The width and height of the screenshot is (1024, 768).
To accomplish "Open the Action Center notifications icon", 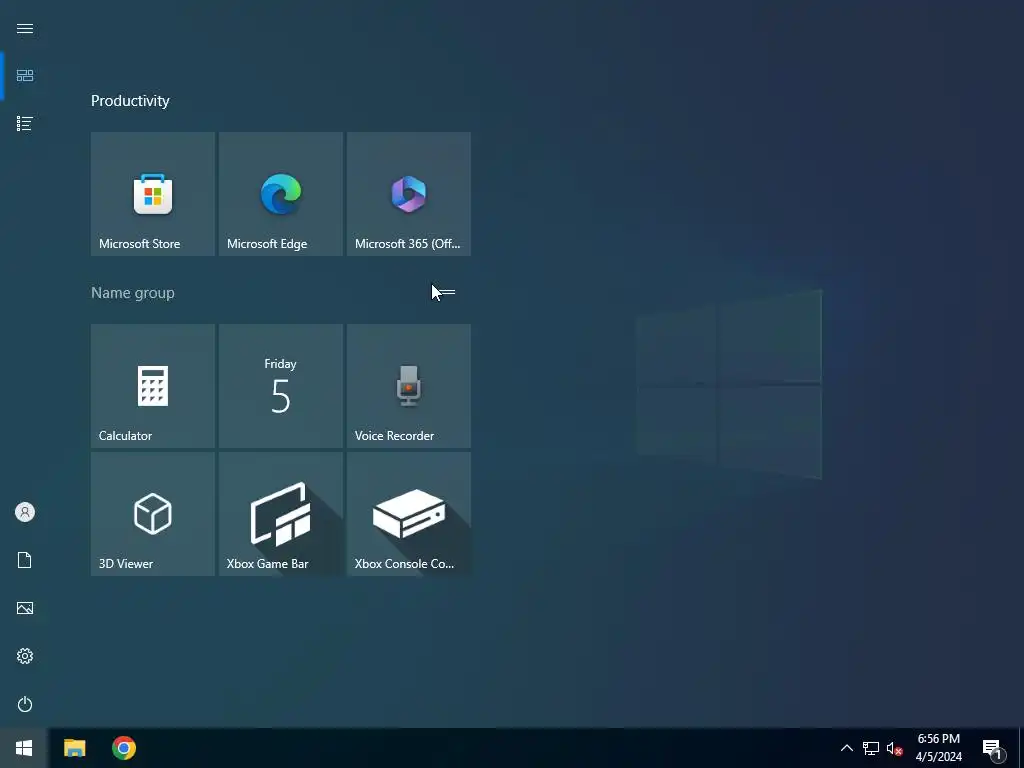I will point(993,748).
